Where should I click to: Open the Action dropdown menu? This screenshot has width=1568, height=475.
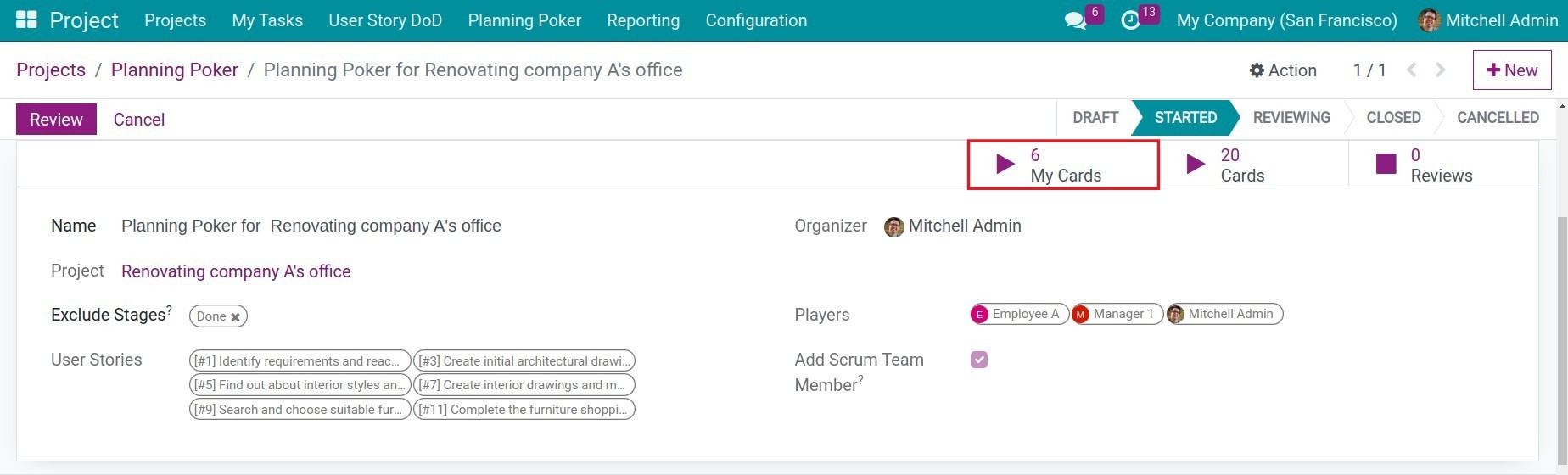click(x=1283, y=70)
